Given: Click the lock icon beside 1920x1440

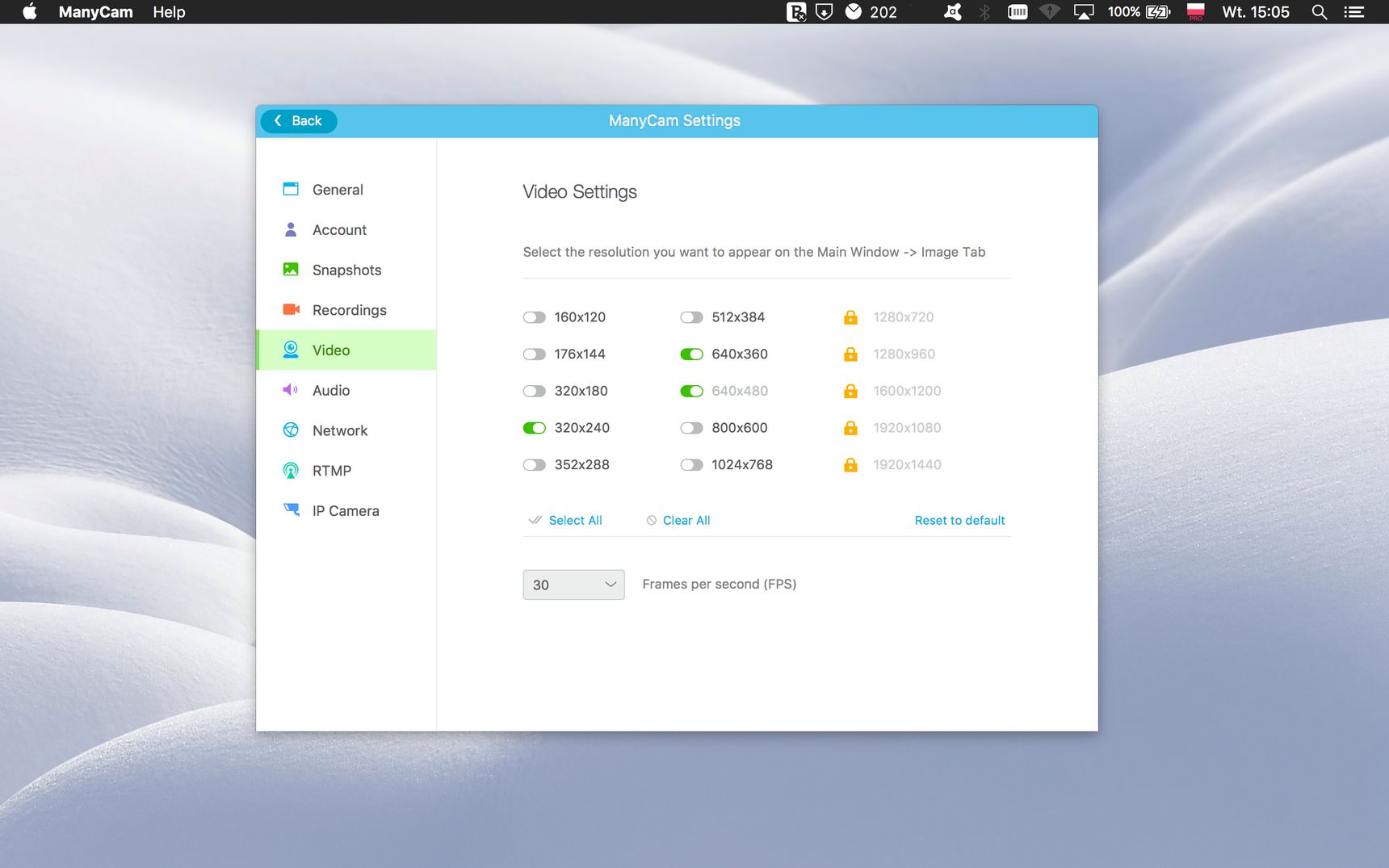Looking at the screenshot, I should coord(850,464).
